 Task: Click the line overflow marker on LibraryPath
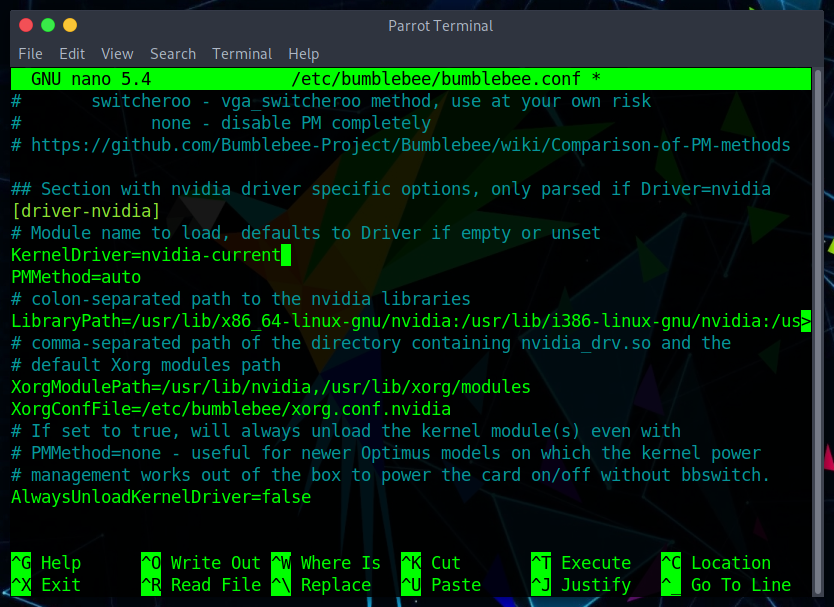806,321
